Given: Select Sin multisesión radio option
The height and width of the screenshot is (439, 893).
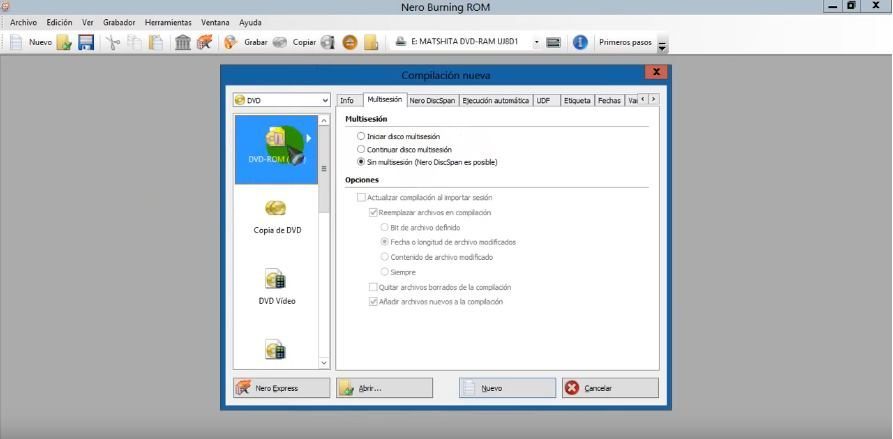Looking at the screenshot, I should [x=361, y=162].
